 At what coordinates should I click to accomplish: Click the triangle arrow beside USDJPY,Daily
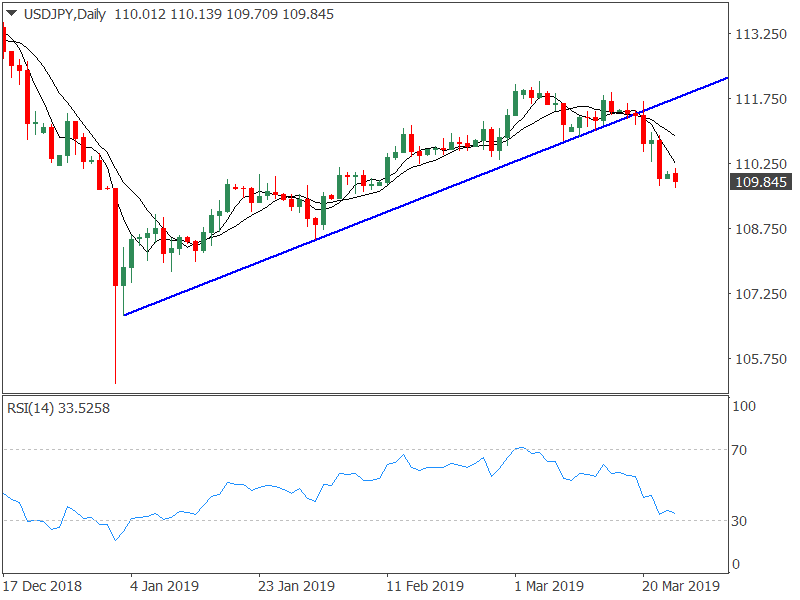pos(11,14)
